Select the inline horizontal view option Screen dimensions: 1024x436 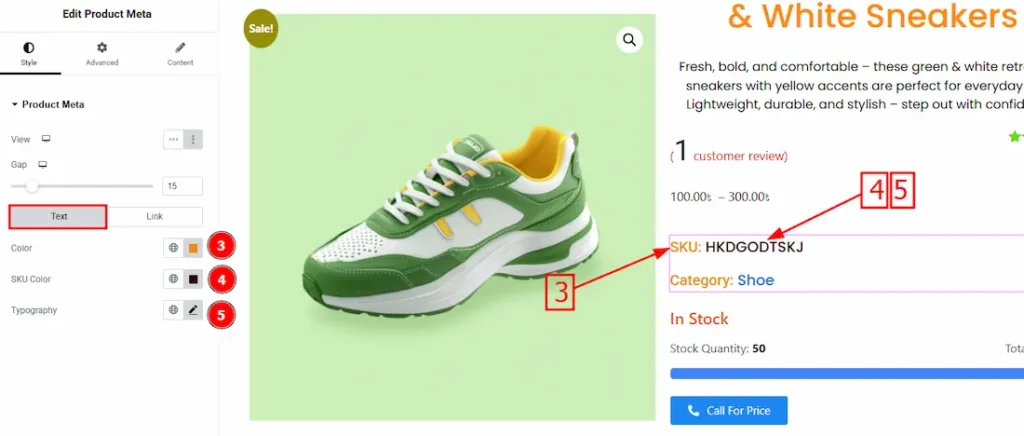174,140
